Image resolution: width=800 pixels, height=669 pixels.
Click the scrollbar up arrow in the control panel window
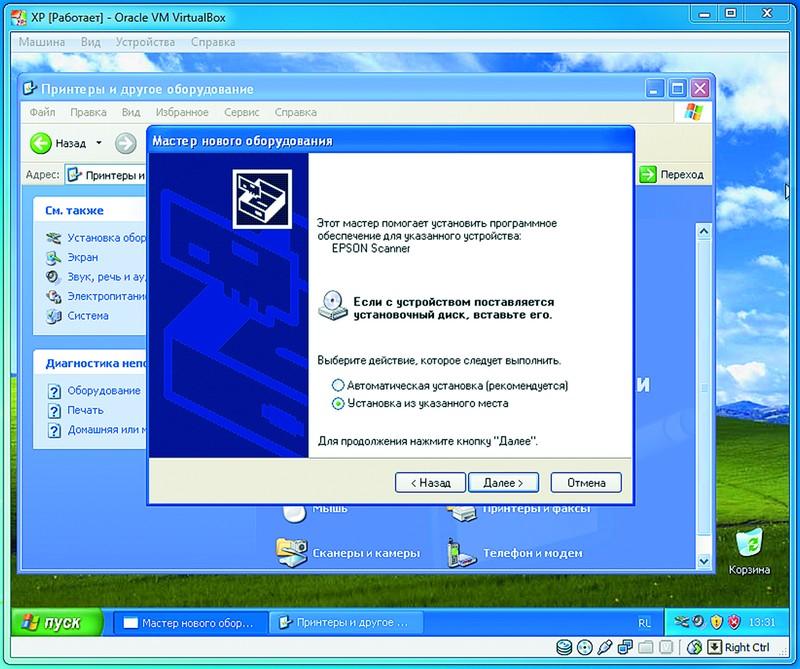[x=704, y=232]
